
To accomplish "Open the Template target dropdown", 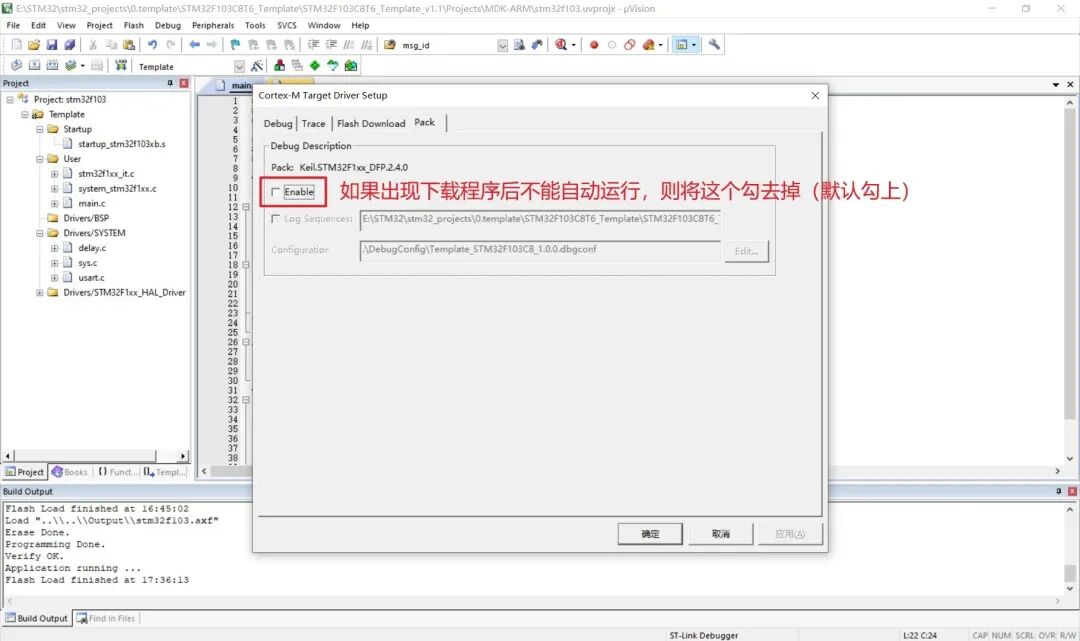I will pyautogui.click(x=239, y=66).
